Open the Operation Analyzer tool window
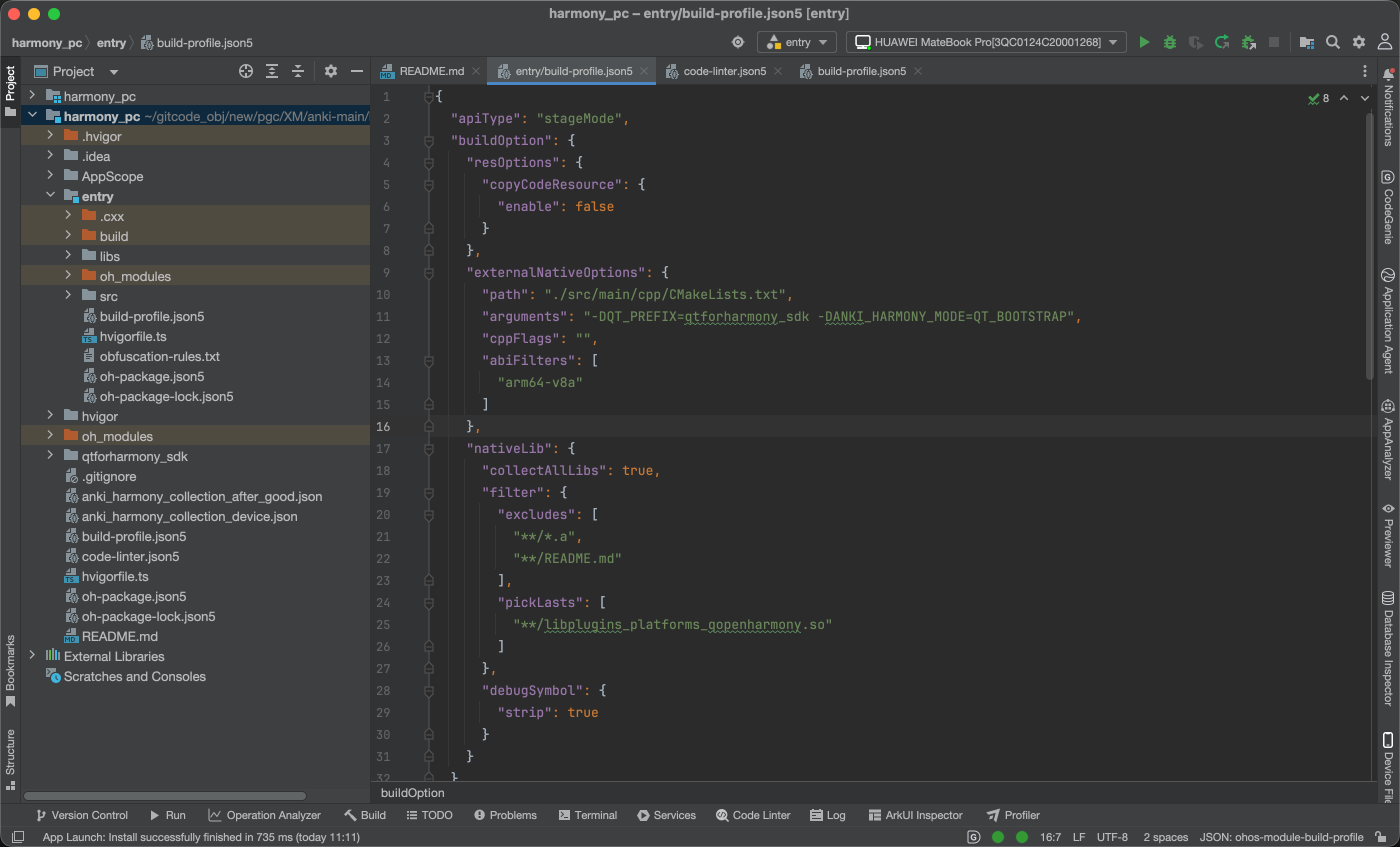Viewport: 1400px width, 847px height. [x=265, y=815]
